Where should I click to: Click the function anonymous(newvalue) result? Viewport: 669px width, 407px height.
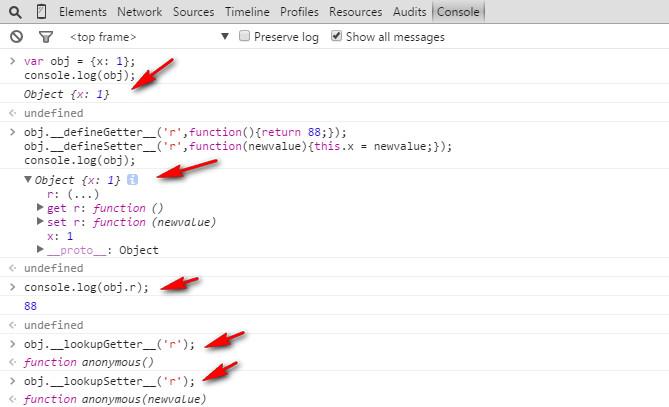pos(115,399)
